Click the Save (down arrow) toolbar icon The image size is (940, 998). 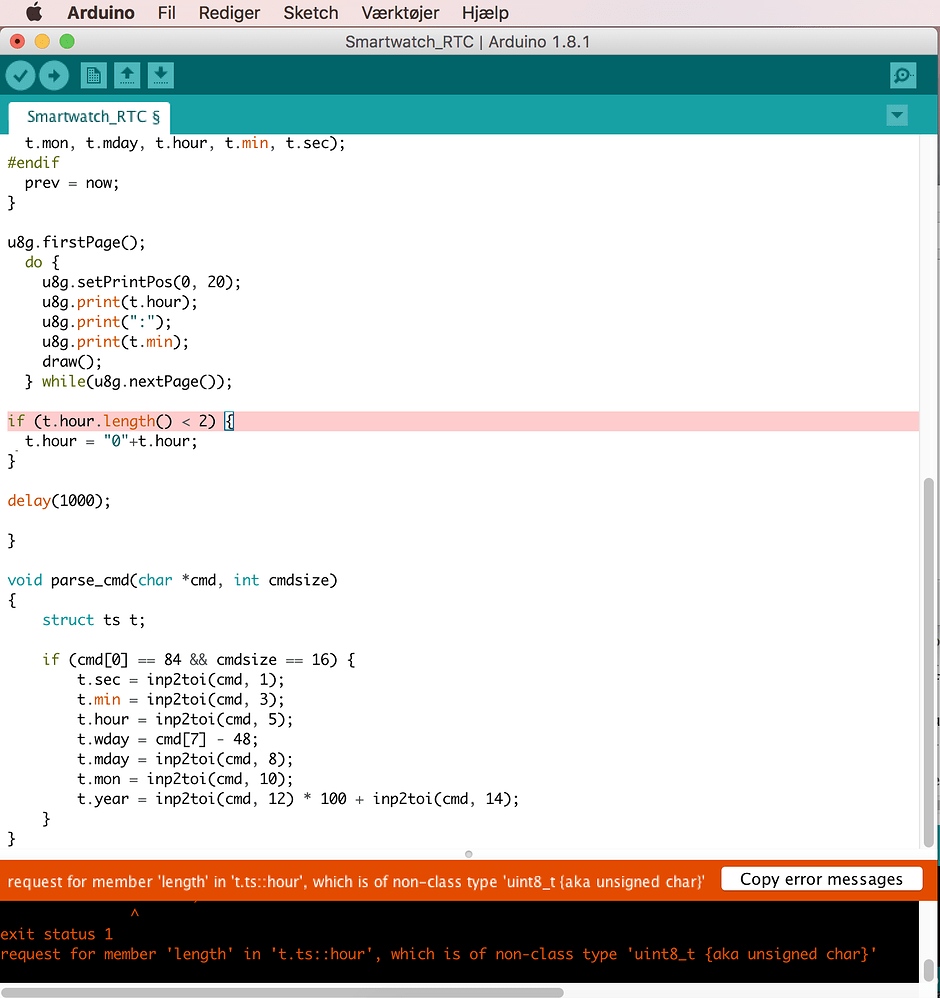tap(161, 75)
